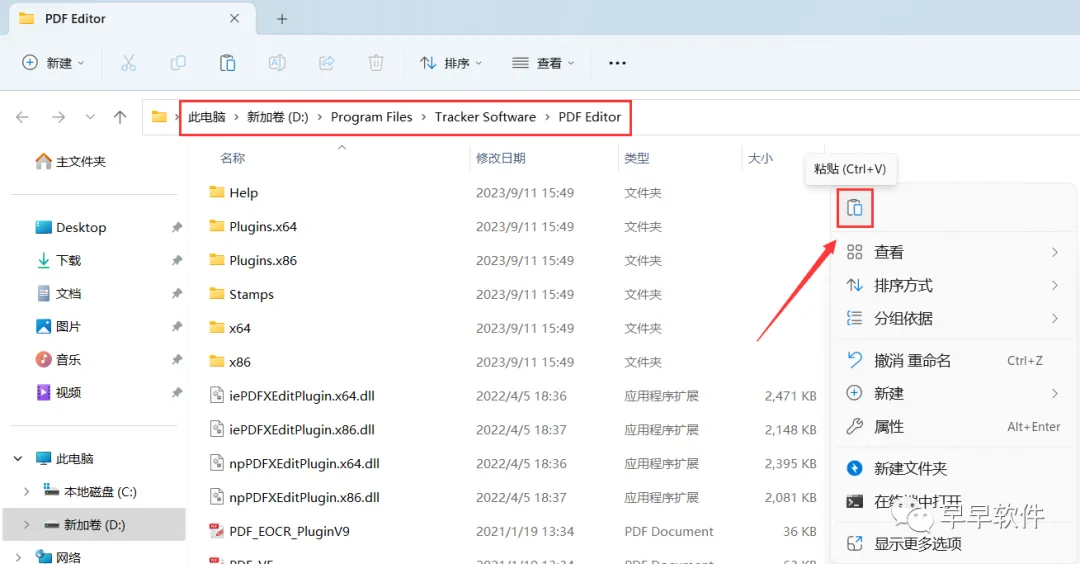Image resolution: width=1080 pixels, height=564 pixels.
Task: Select iePDFXEditPlugin.x64.dll file
Action: (x=292, y=396)
